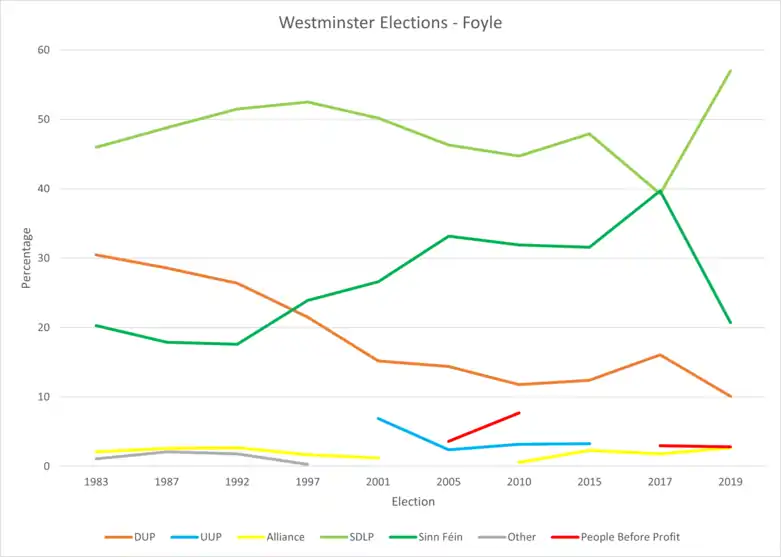Click the People Before Profit legend label

[631, 537]
